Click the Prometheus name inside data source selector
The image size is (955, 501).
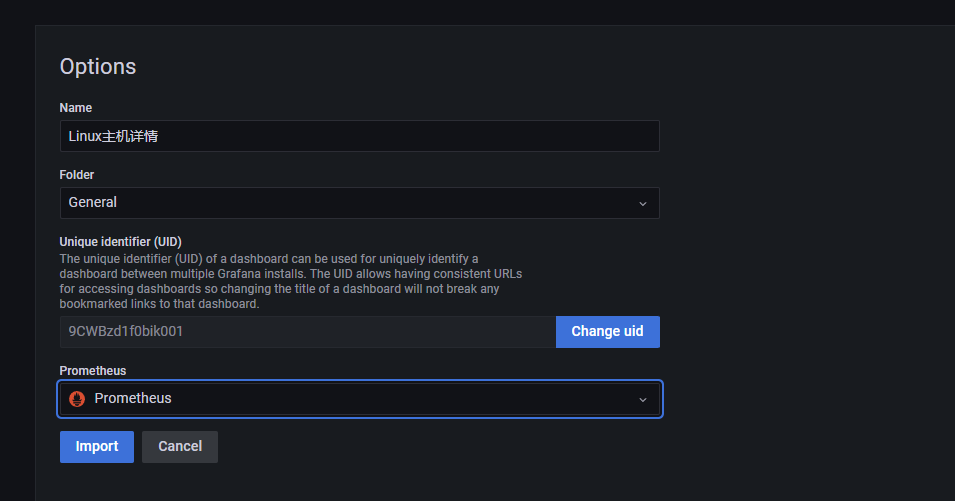click(133, 398)
